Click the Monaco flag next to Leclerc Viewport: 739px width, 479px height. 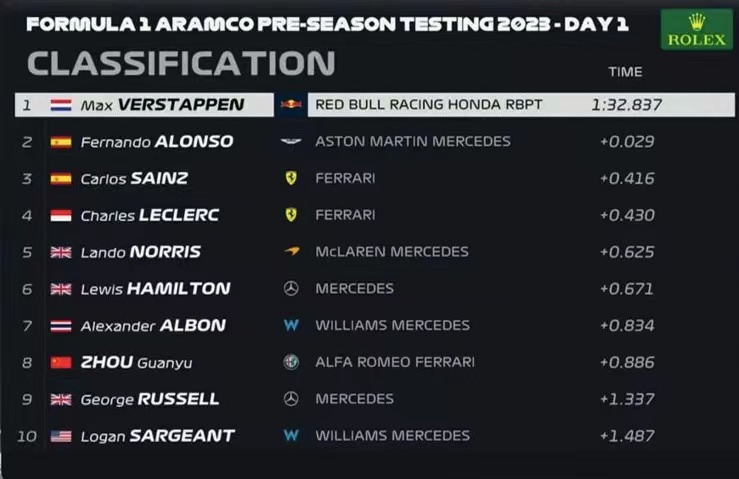click(61, 215)
